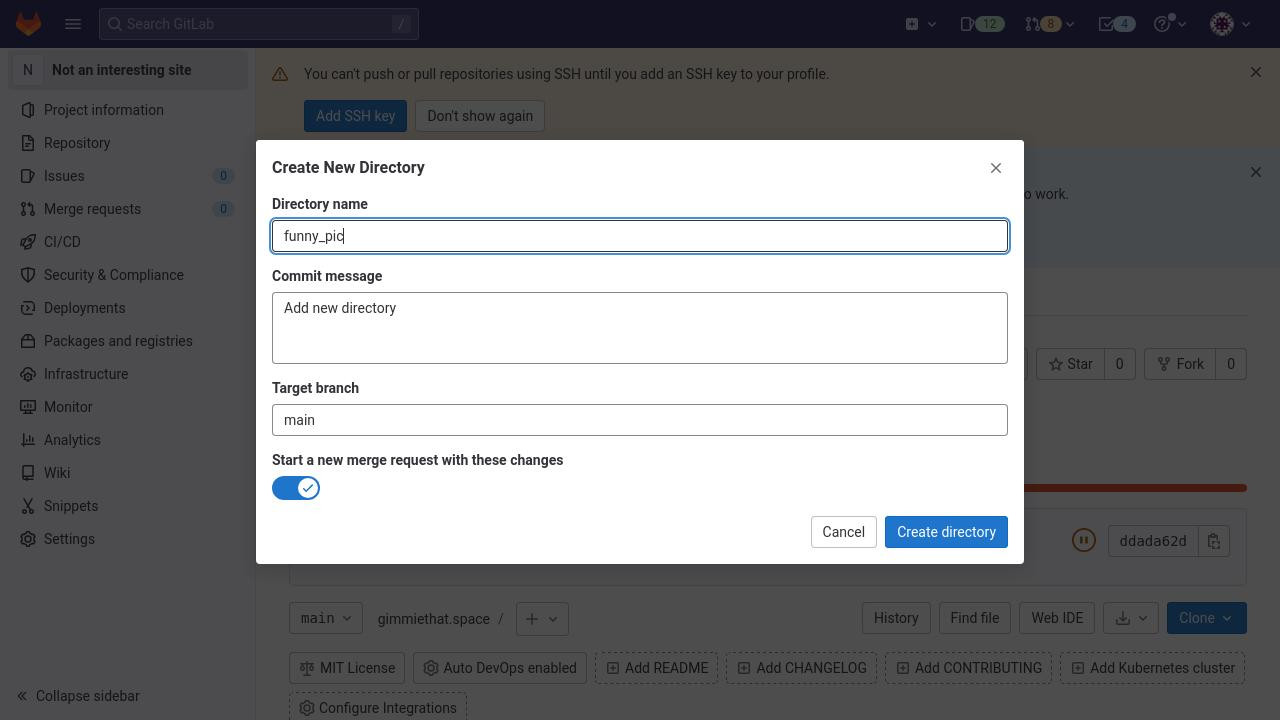Open the user avatar menu
The height and width of the screenshot is (720, 1280).
point(1230,24)
